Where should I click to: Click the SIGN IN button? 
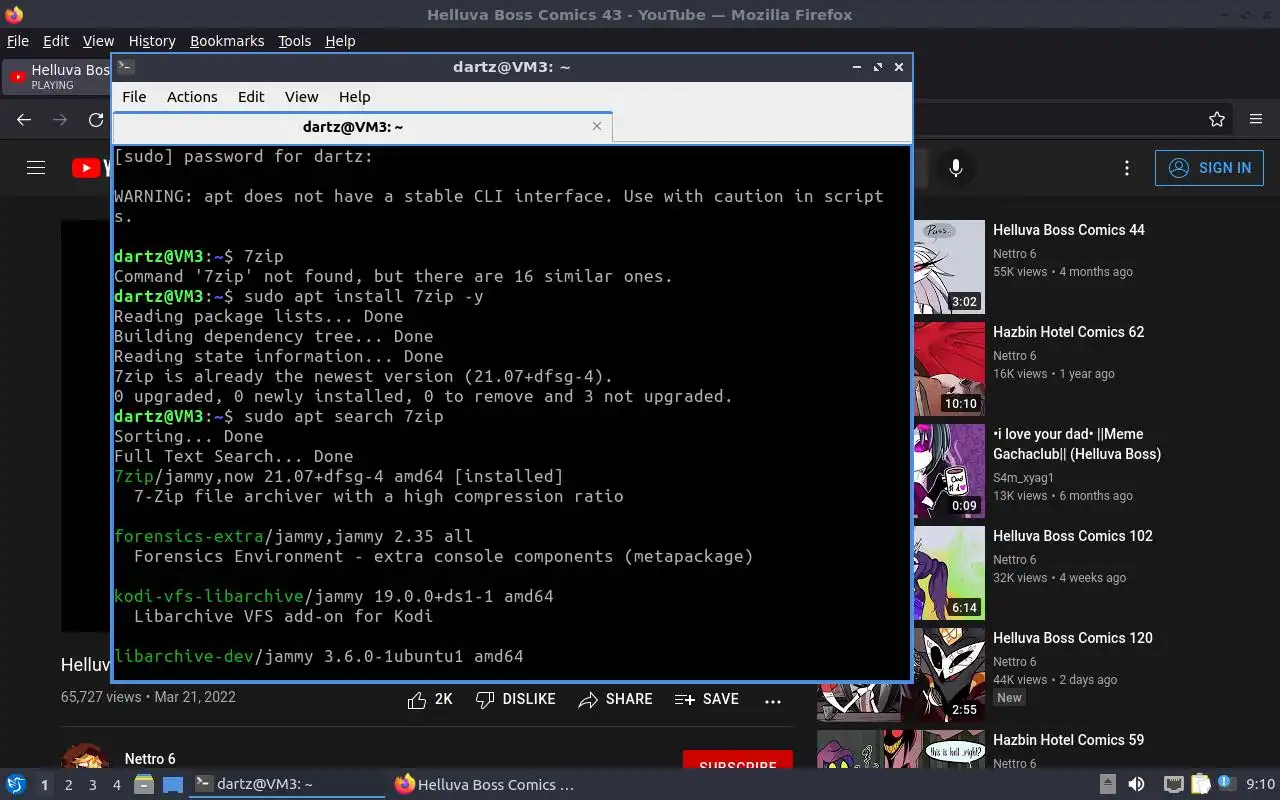pyautogui.click(x=1209, y=168)
